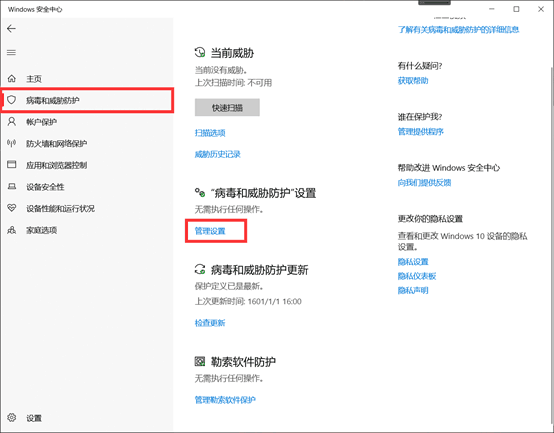The width and height of the screenshot is (554, 433).
Task: Open 设备性能和运行状况 section
Action: click(60, 209)
